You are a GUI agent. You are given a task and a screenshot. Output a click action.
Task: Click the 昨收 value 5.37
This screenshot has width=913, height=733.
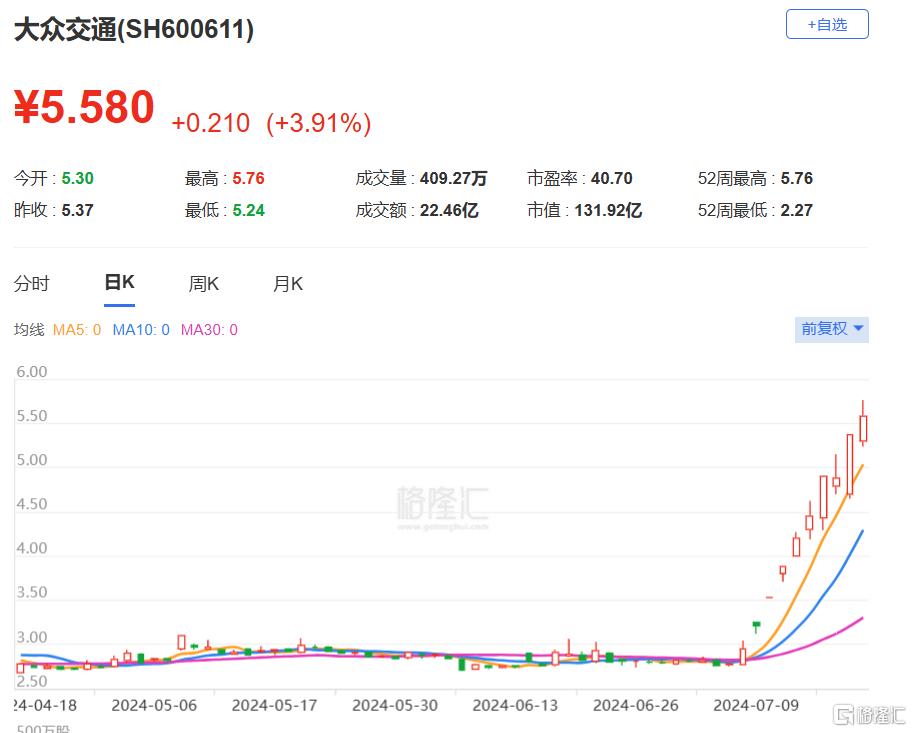pyautogui.click(x=77, y=210)
